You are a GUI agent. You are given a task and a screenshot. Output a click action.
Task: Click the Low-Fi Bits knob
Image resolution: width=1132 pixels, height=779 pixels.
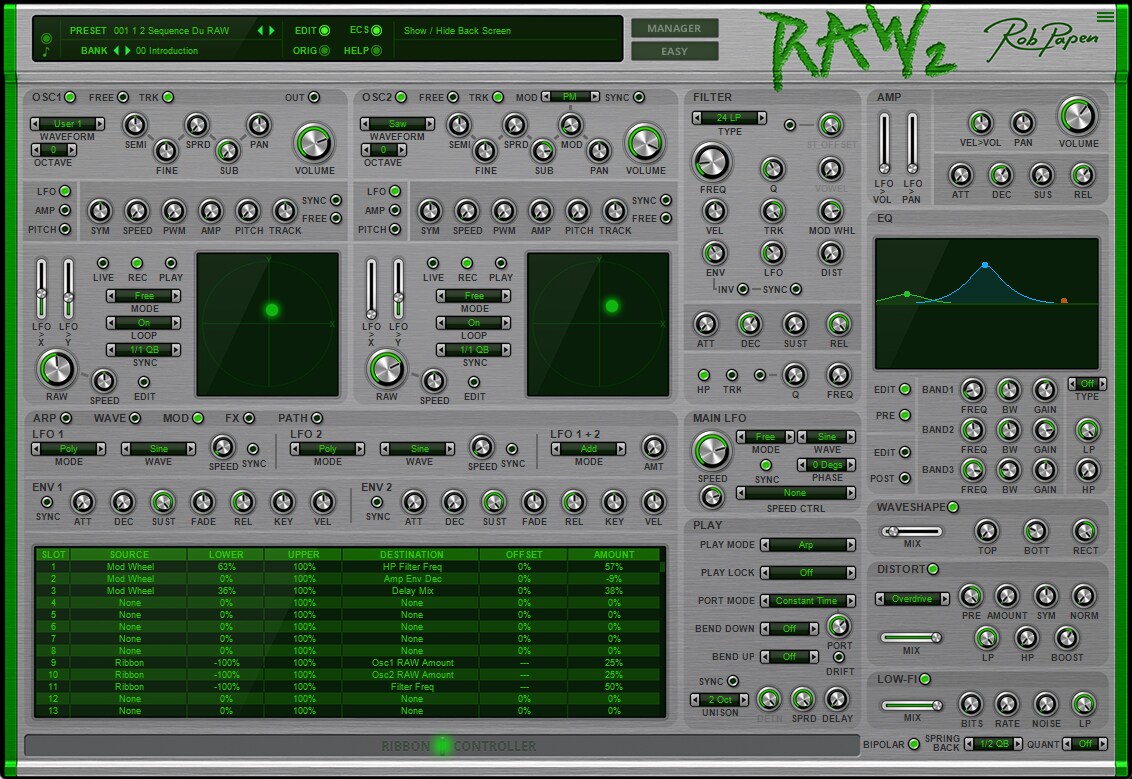971,704
